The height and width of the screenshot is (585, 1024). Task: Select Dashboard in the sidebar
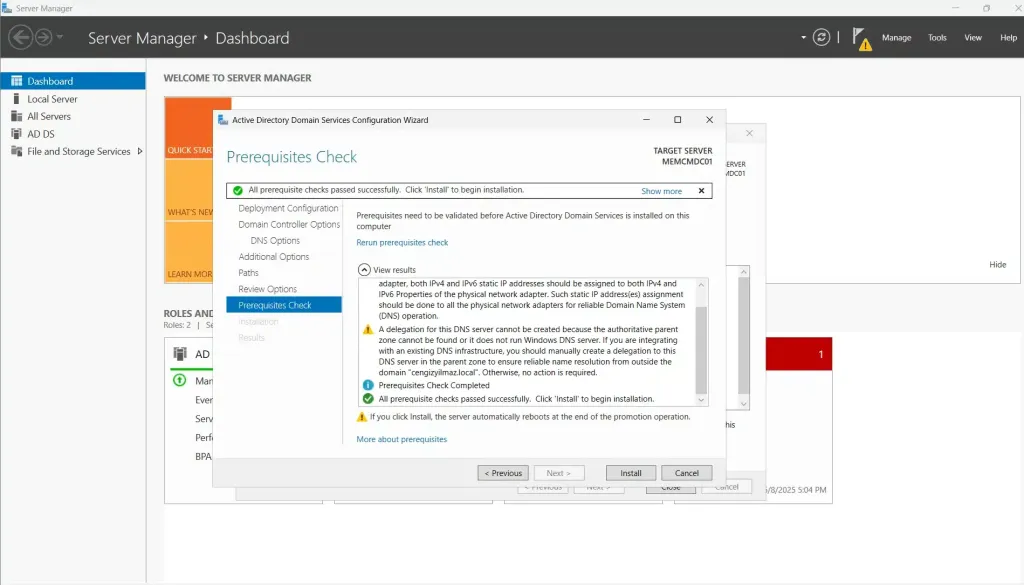tap(73, 81)
